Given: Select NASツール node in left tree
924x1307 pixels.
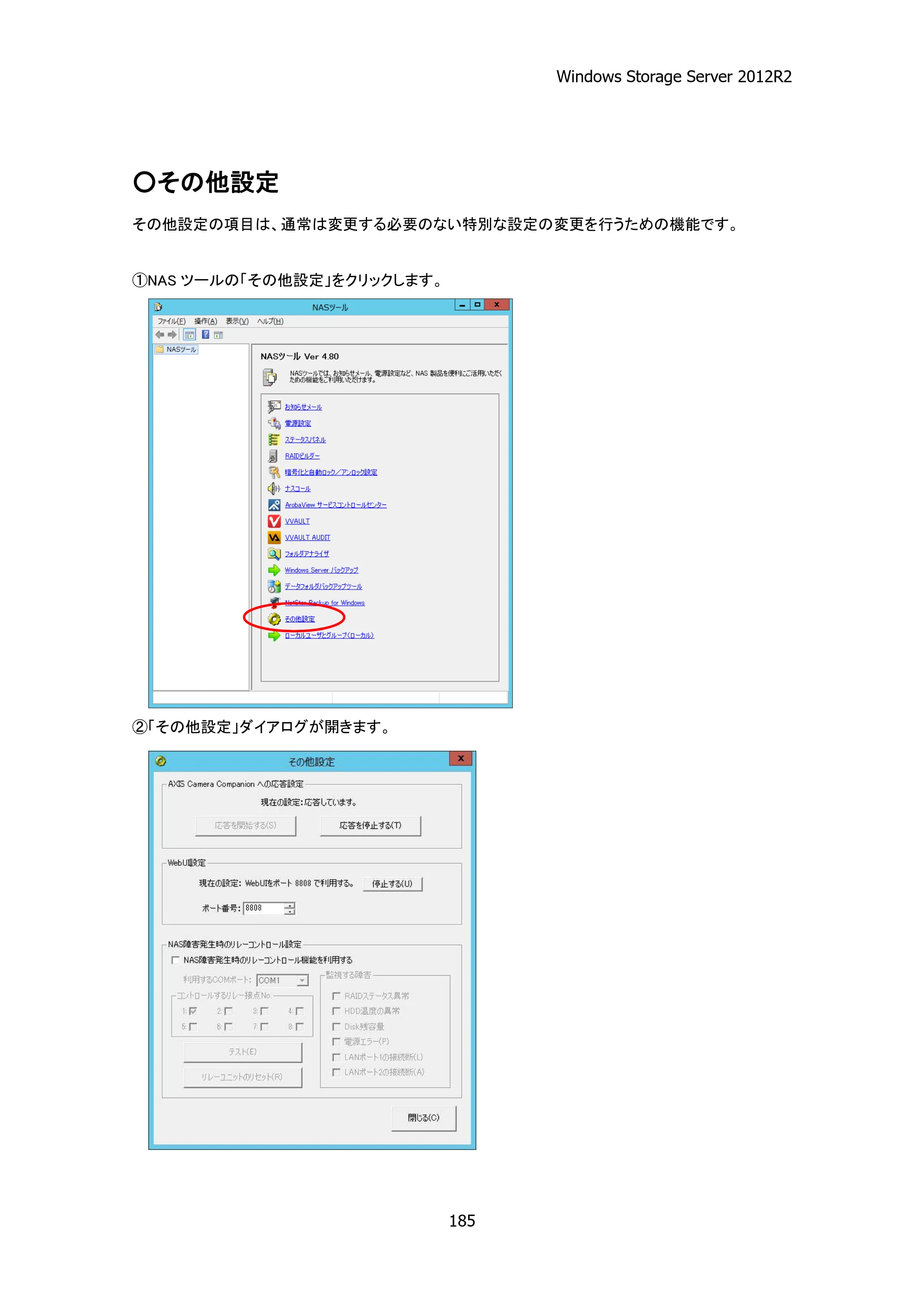Looking at the screenshot, I should click(176, 350).
